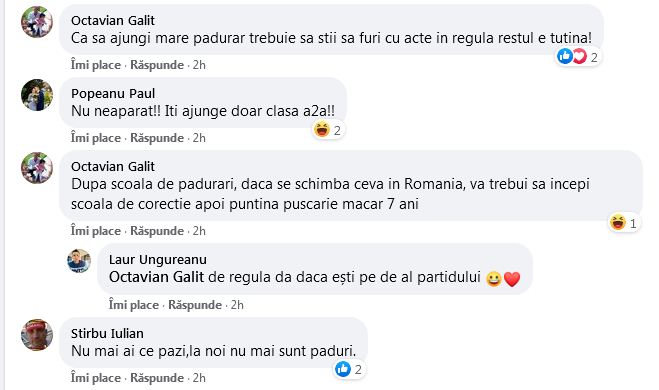
Task: Reply to Stirbu Iulian's comment via Răspunde
Action: click(157, 378)
